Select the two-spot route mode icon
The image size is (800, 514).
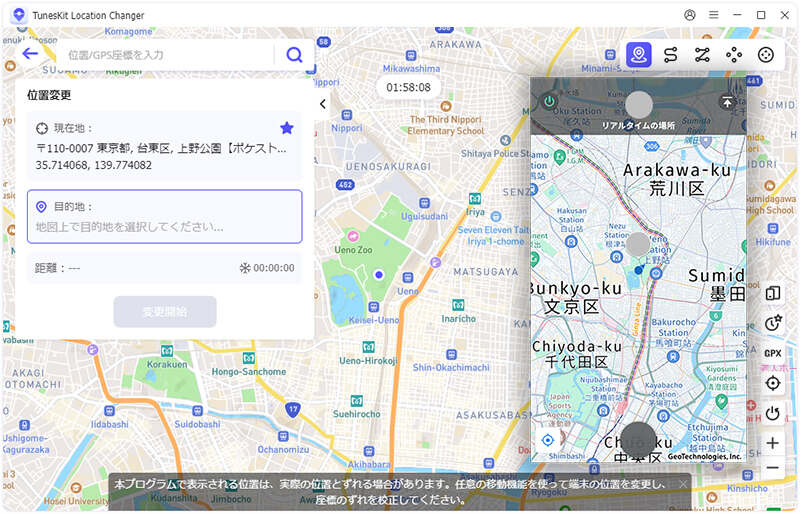[670, 55]
